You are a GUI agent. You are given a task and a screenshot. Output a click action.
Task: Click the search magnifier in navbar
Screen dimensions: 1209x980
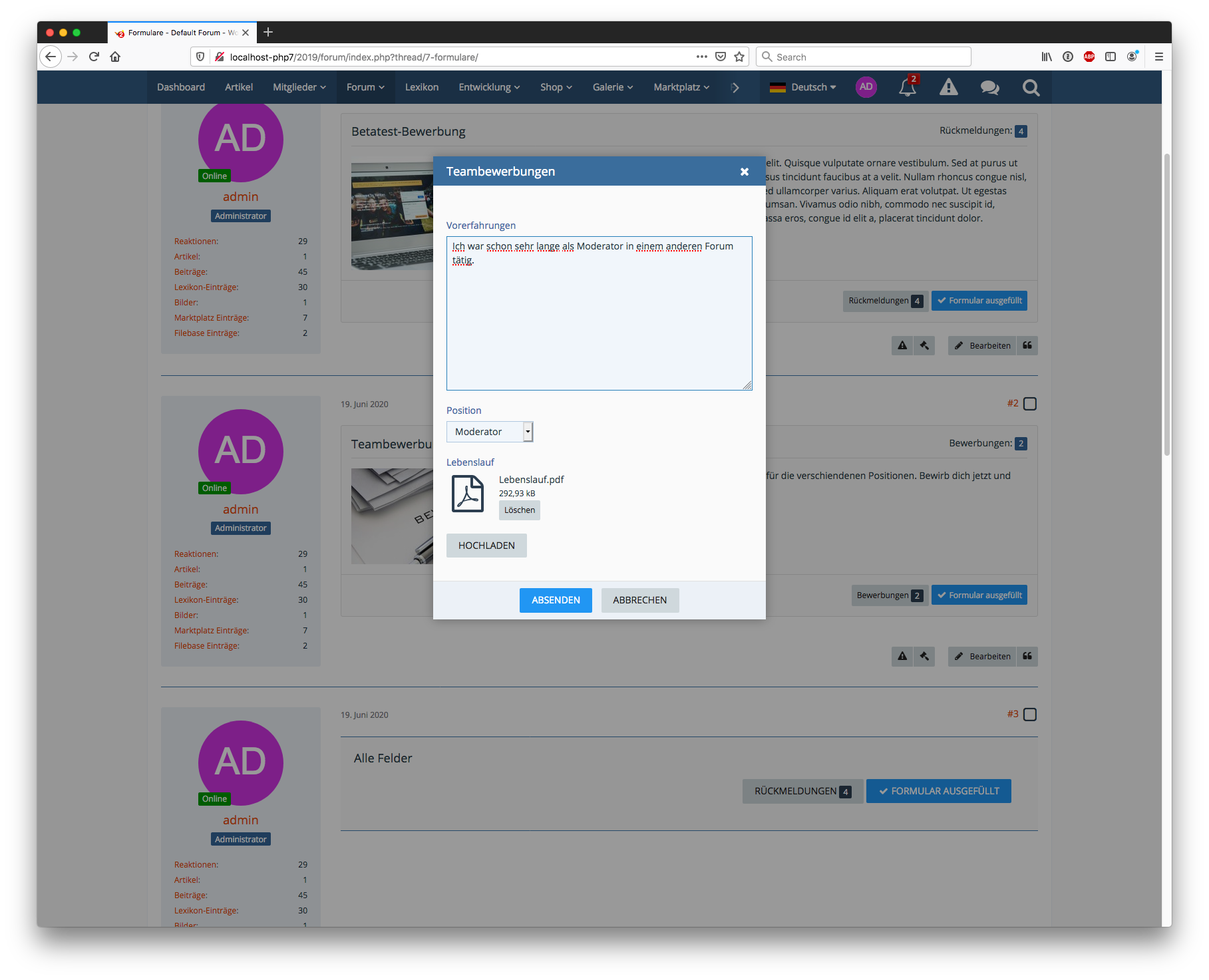point(1031,87)
